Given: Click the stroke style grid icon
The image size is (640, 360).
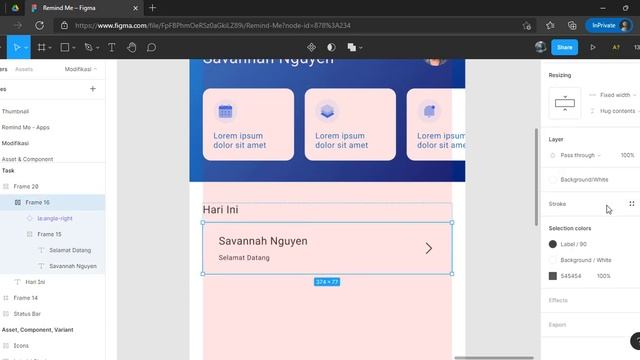Looking at the screenshot, I should click(x=631, y=204).
